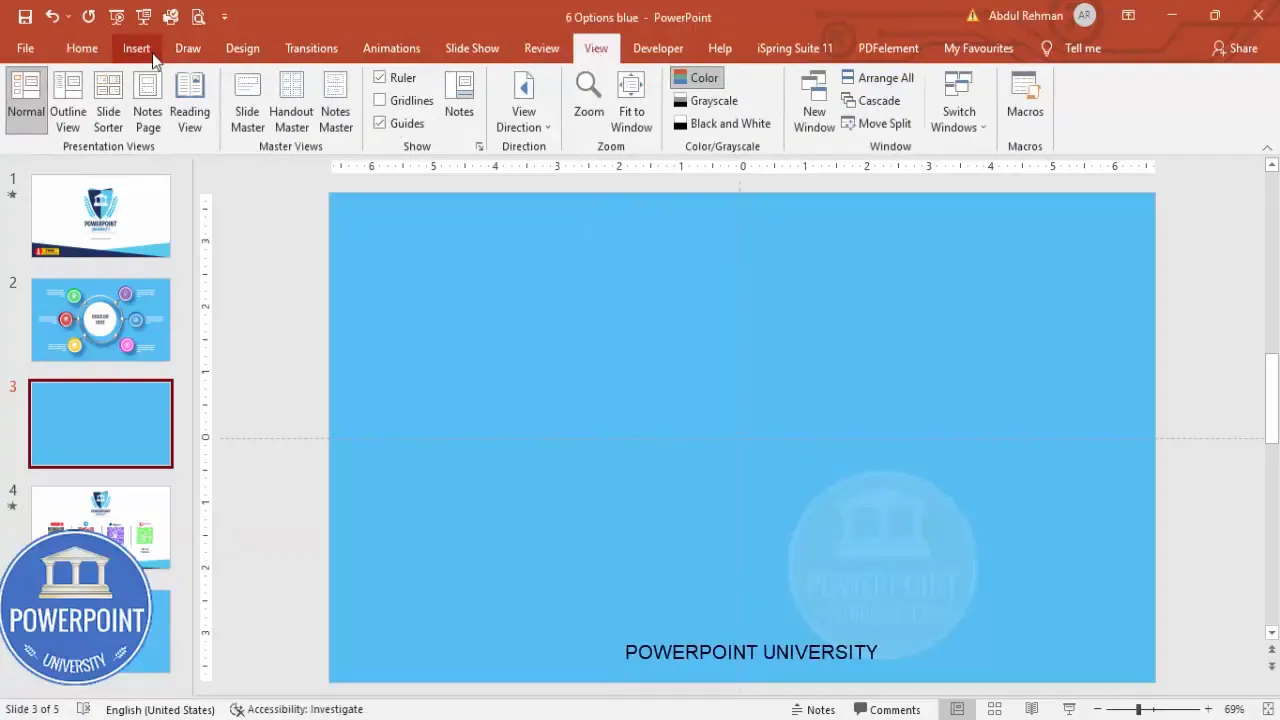The width and height of the screenshot is (1280, 720).
Task: Select slide 2 thumbnail with circular diagram
Action: tap(101, 320)
